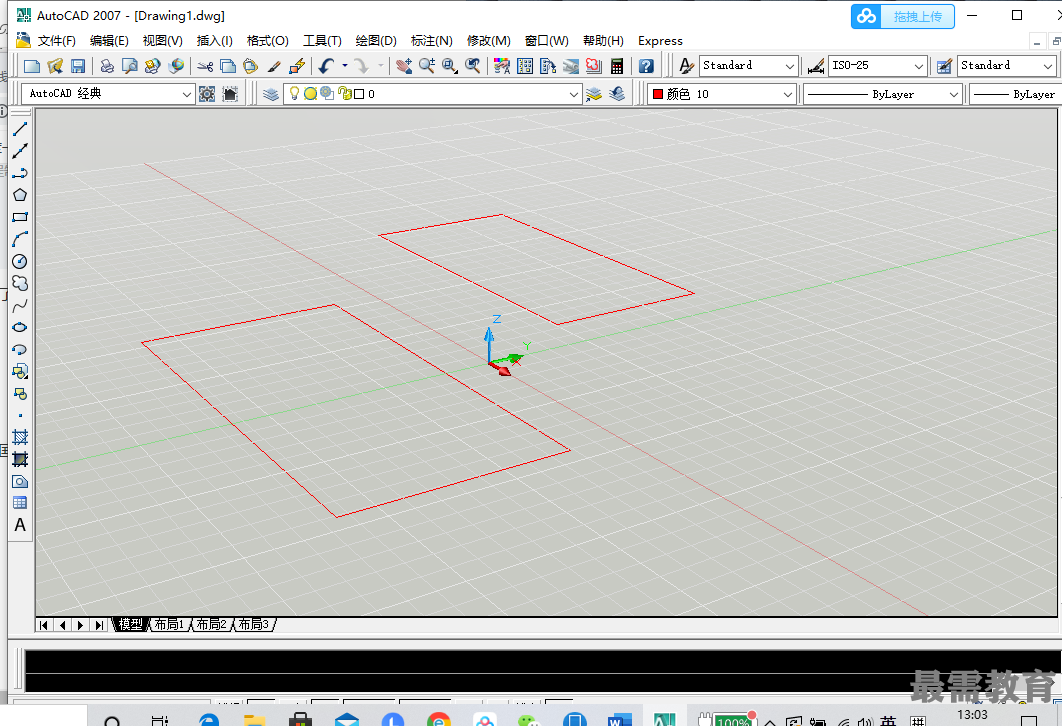
Task: Open the Express menu
Action: tap(660, 41)
